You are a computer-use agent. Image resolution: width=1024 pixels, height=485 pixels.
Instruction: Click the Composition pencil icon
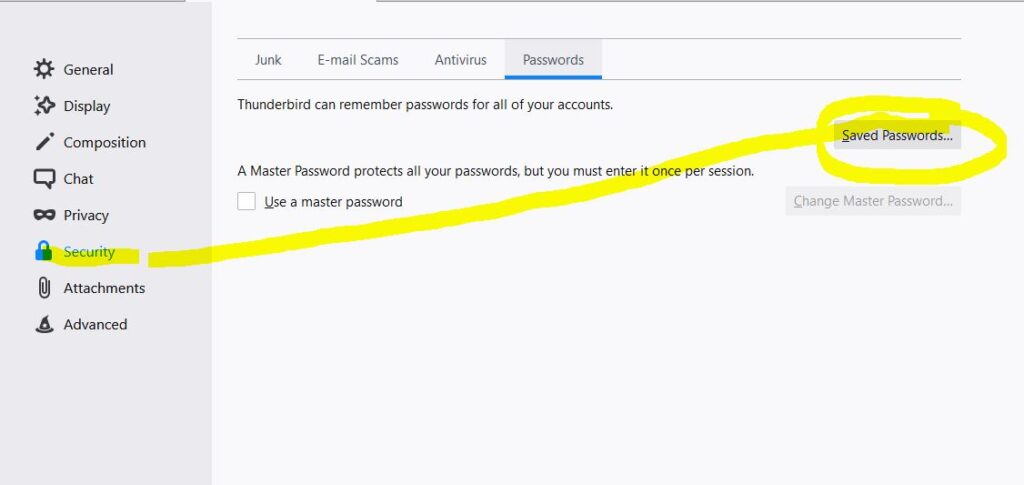click(44, 142)
